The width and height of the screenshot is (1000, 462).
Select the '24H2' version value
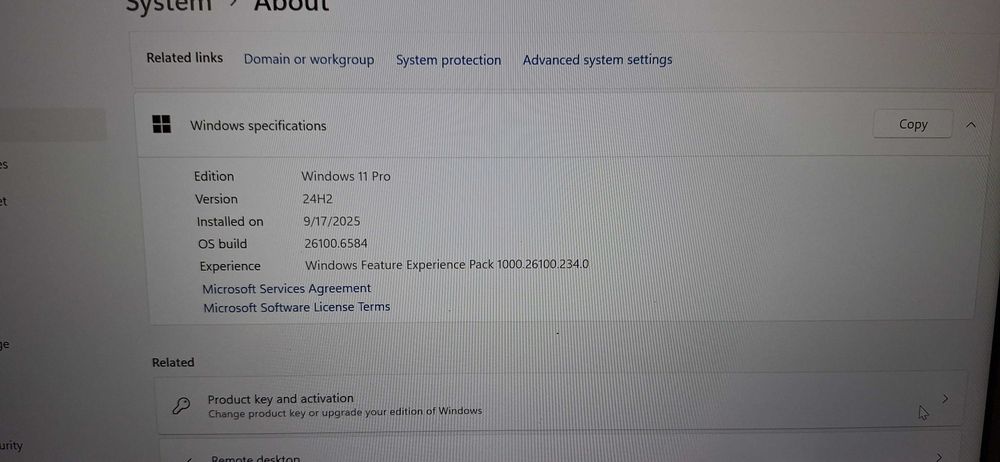point(318,199)
